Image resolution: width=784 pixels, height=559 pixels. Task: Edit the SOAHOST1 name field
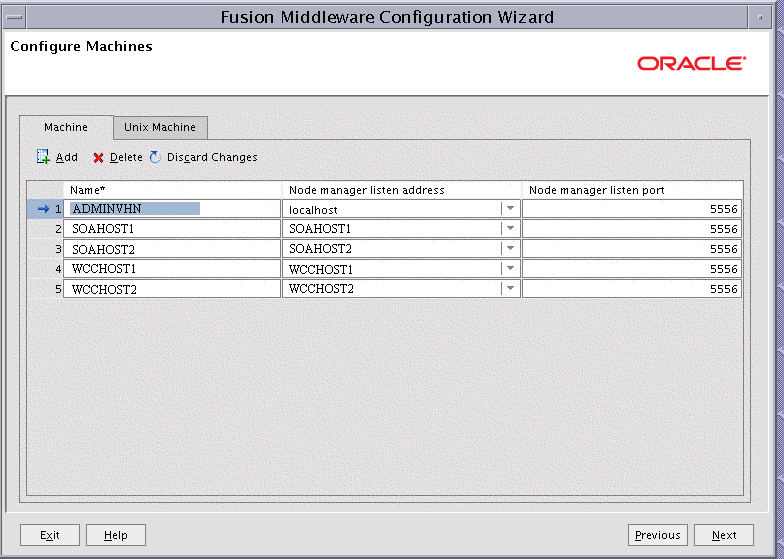click(x=172, y=228)
